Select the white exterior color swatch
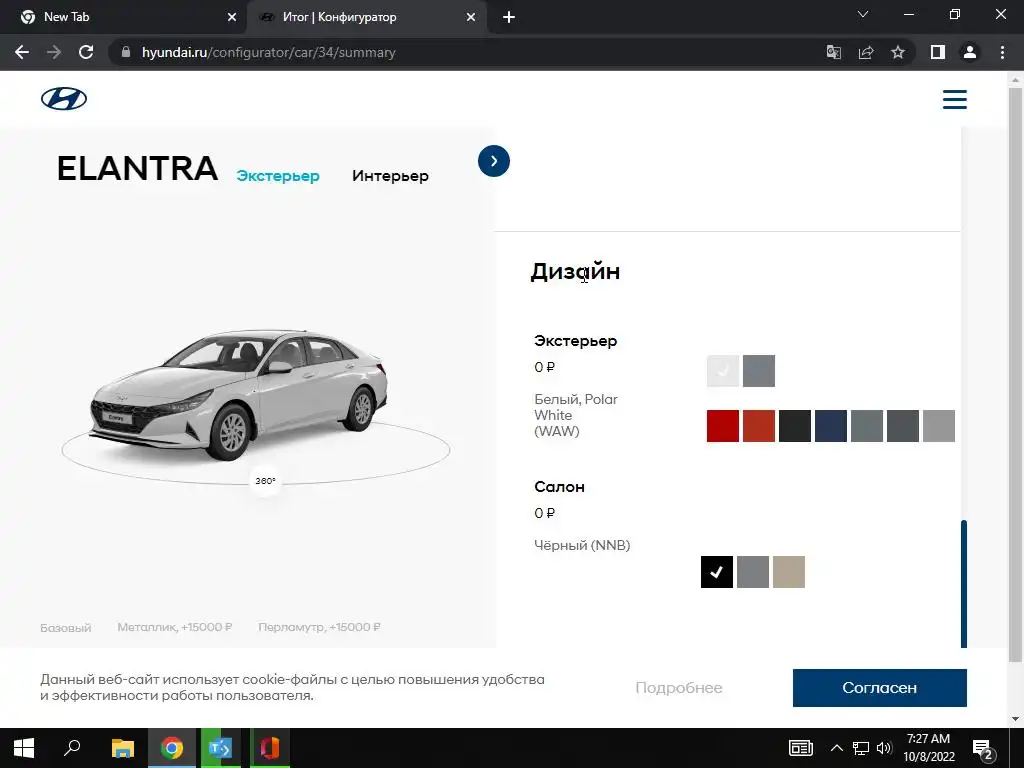The width and height of the screenshot is (1024, 768). point(723,371)
